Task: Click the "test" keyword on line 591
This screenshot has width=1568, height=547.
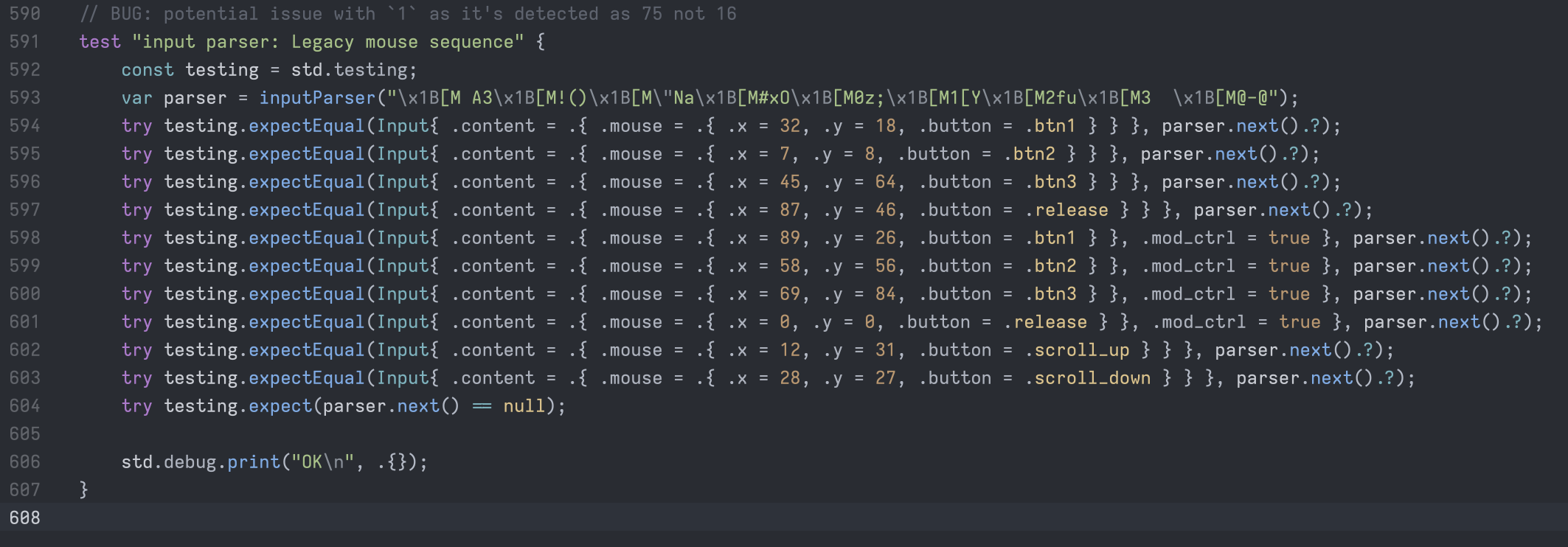Action: (100, 42)
